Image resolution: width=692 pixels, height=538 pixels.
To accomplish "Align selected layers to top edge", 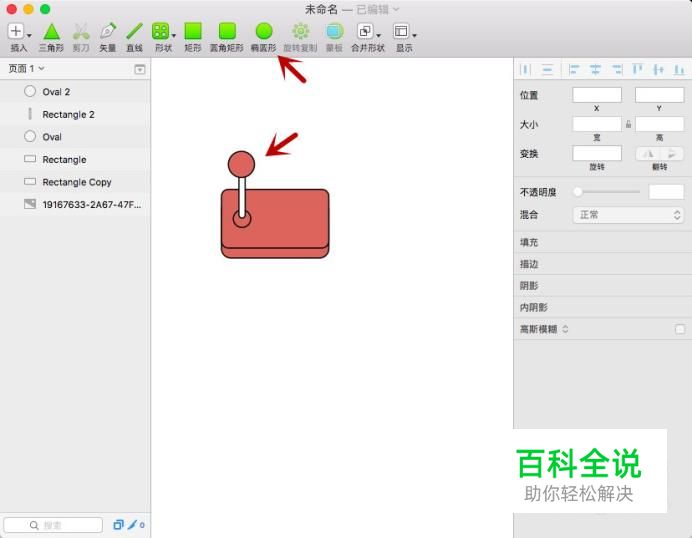I will click(x=637, y=69).
